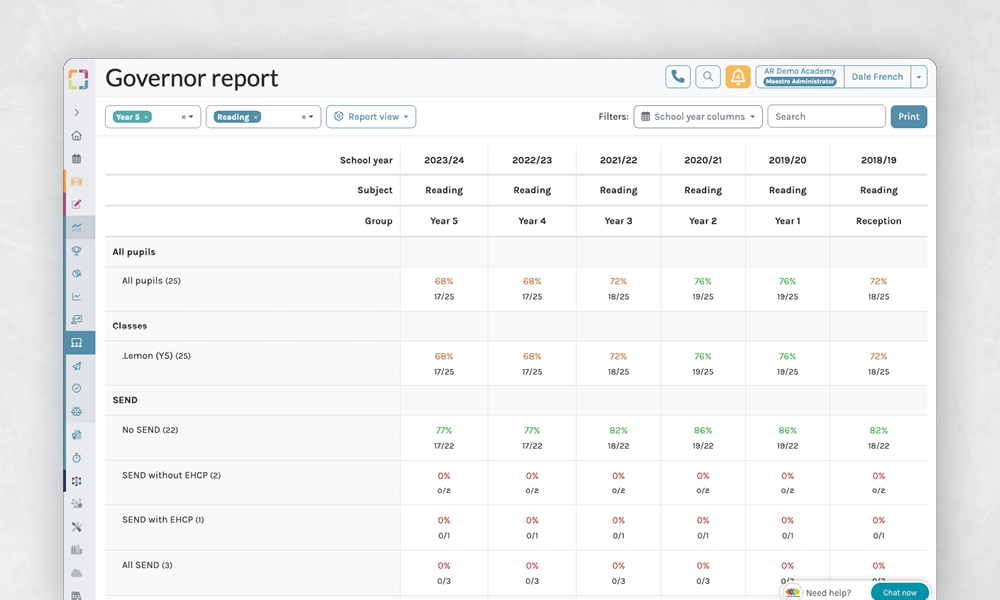Expand the user menu arrow beside Dale French

(919, 77)
